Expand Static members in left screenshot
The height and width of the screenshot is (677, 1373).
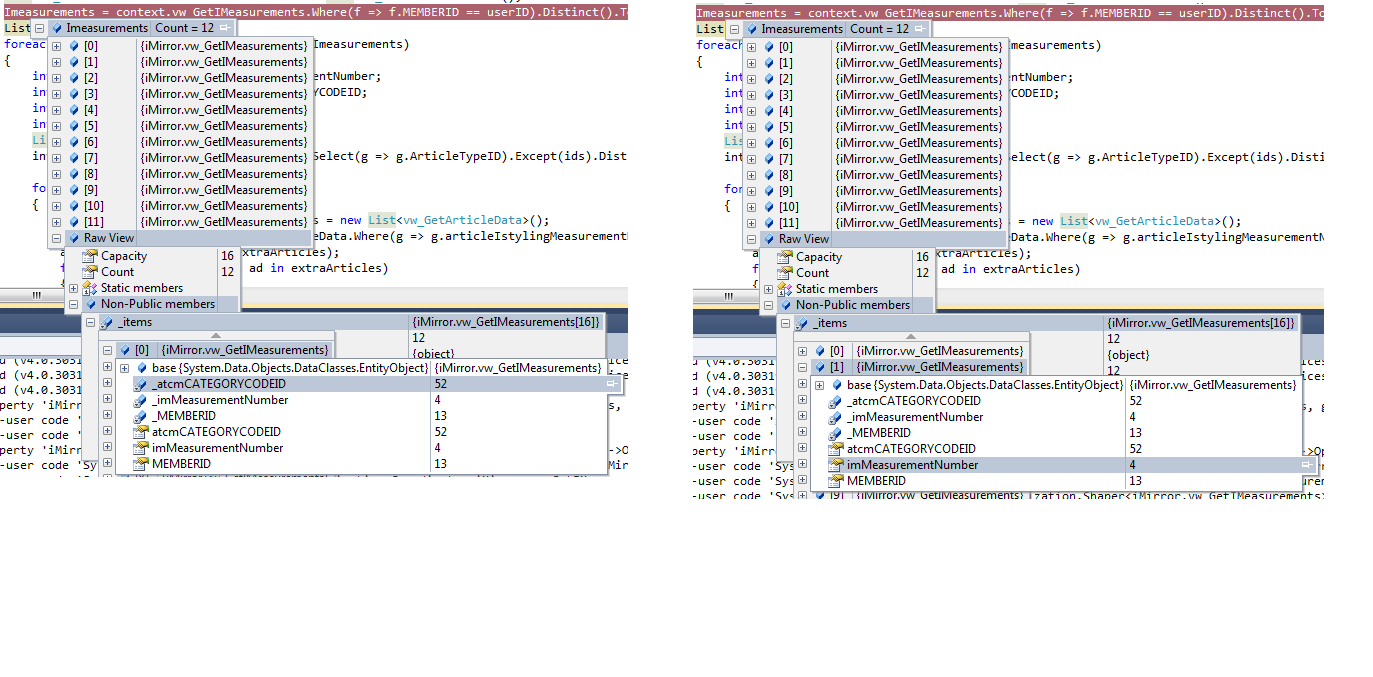point(73,288)
